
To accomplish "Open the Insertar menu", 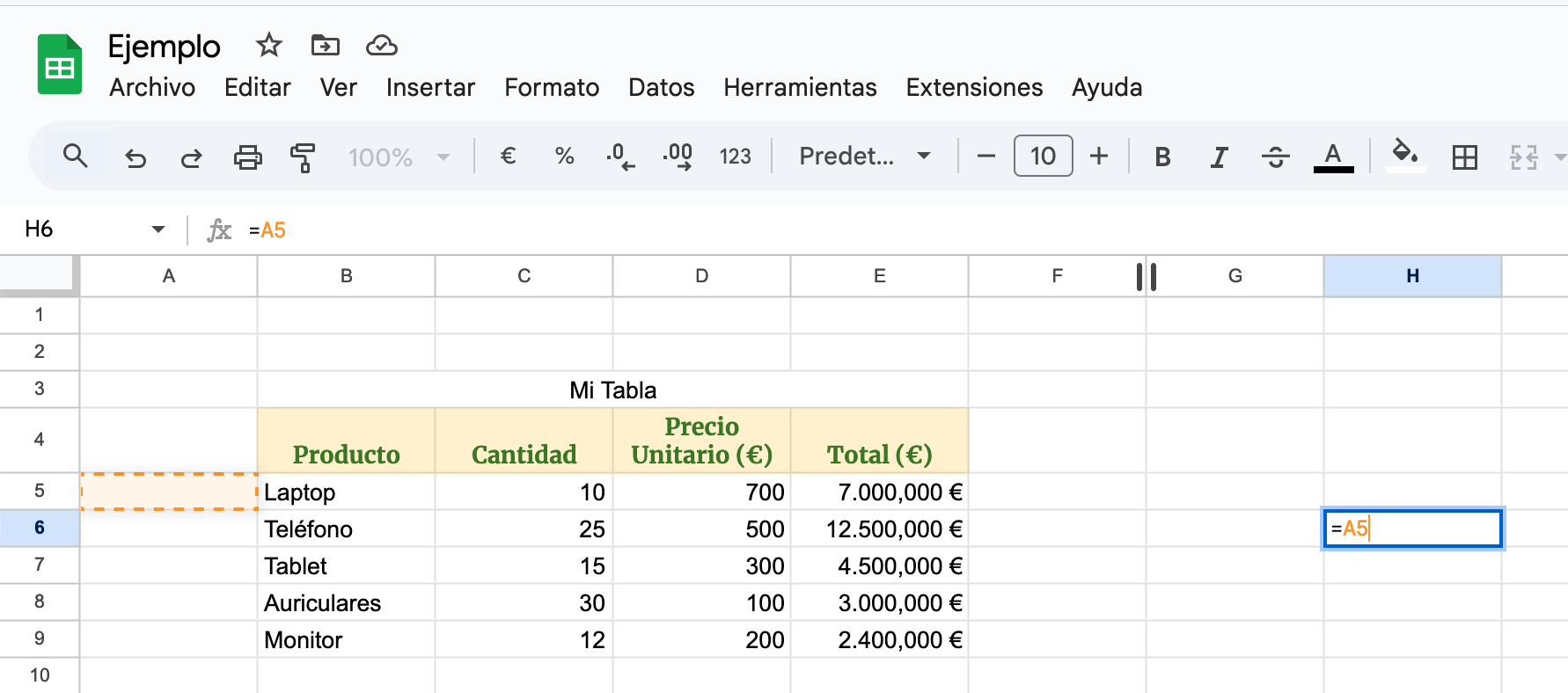I will 430,87.
